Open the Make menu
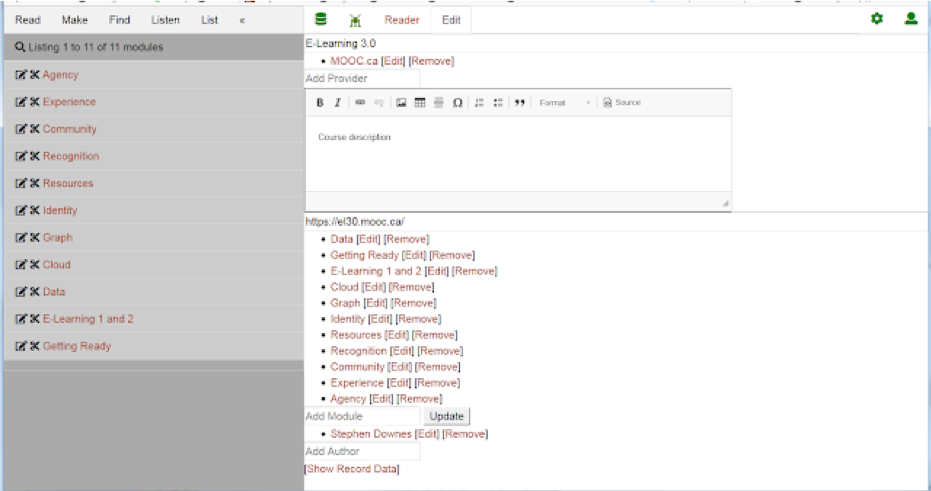The image size is (931, 491). coord(75,20)
